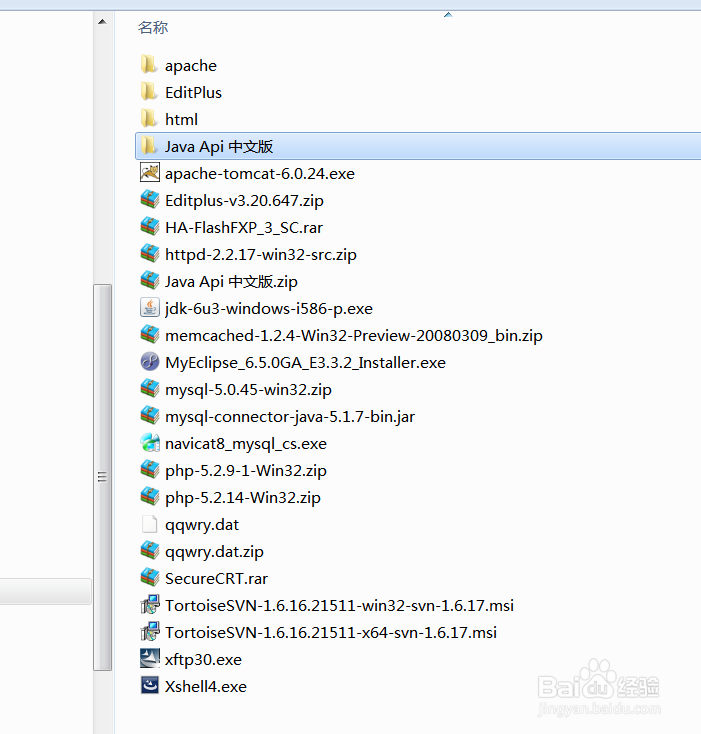
Task: Click the memcached zip archive icon
Action: tap(150, 335)
